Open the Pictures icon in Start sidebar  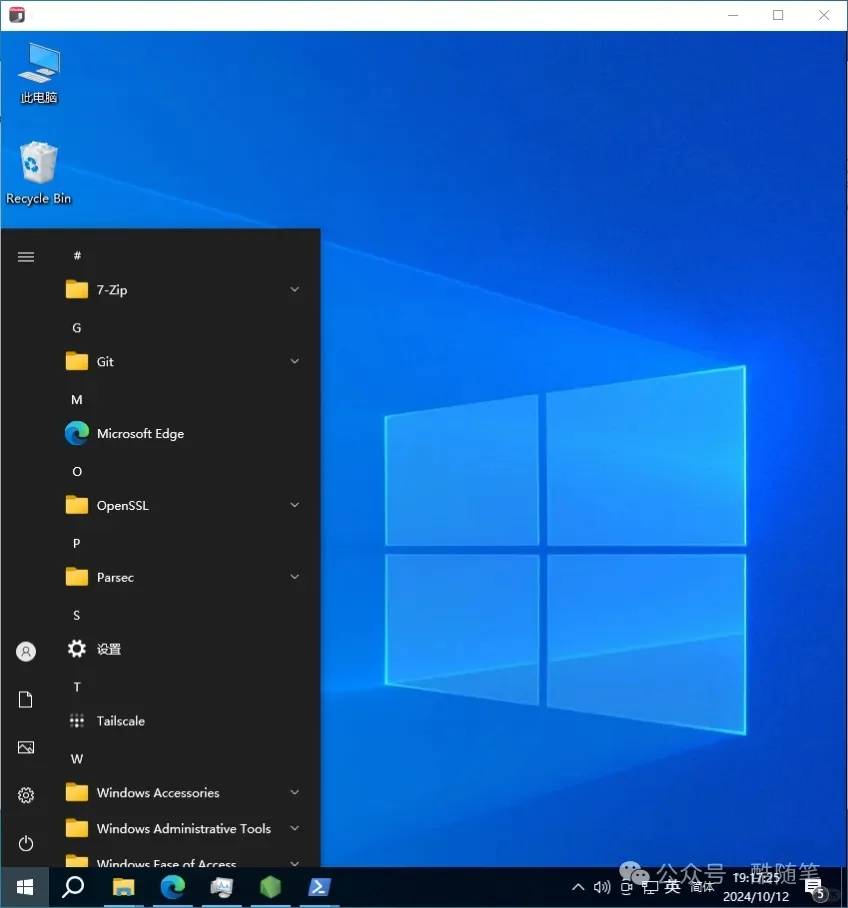point(25,747)
